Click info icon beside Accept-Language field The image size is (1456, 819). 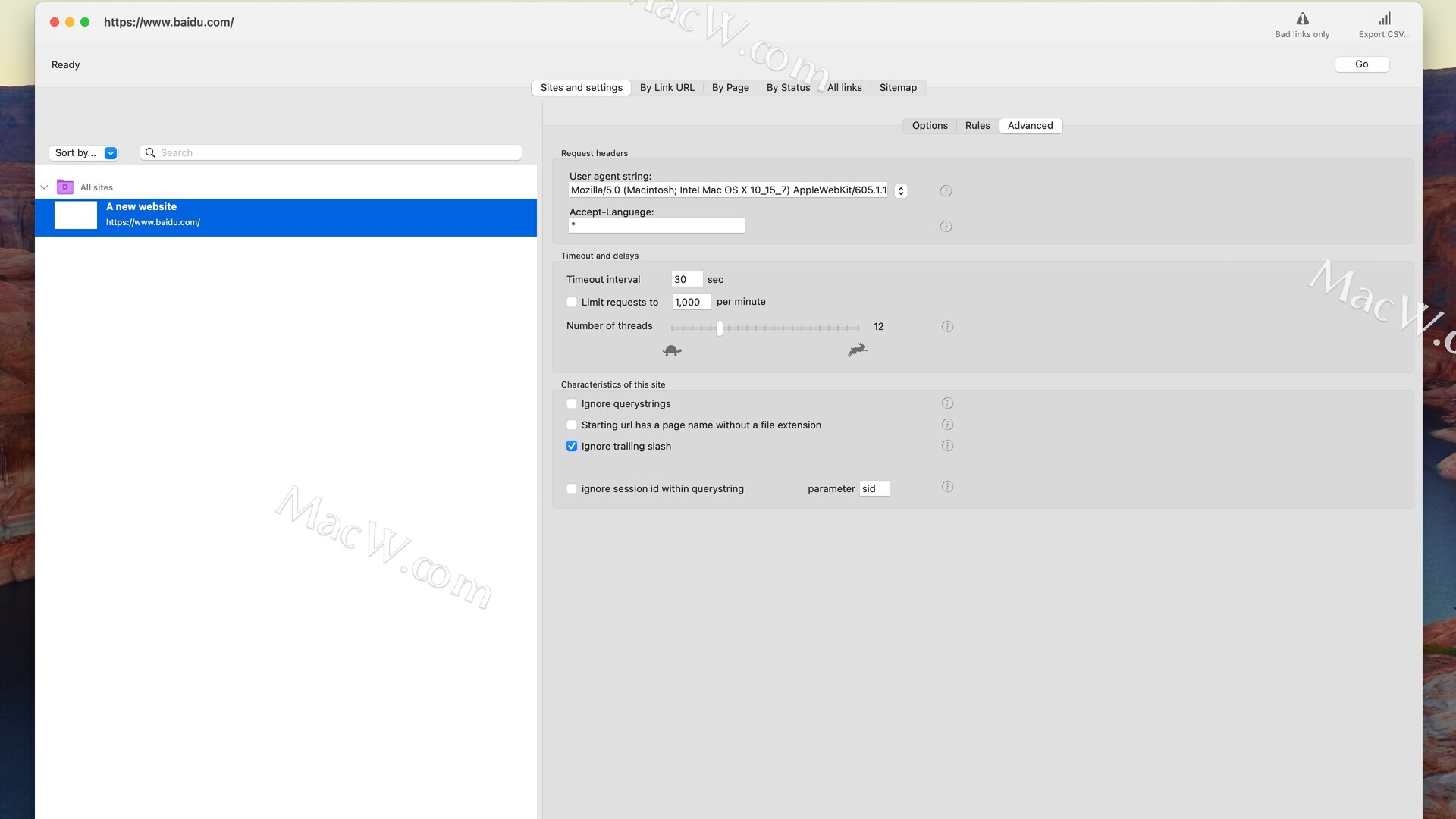click(946, 227)
